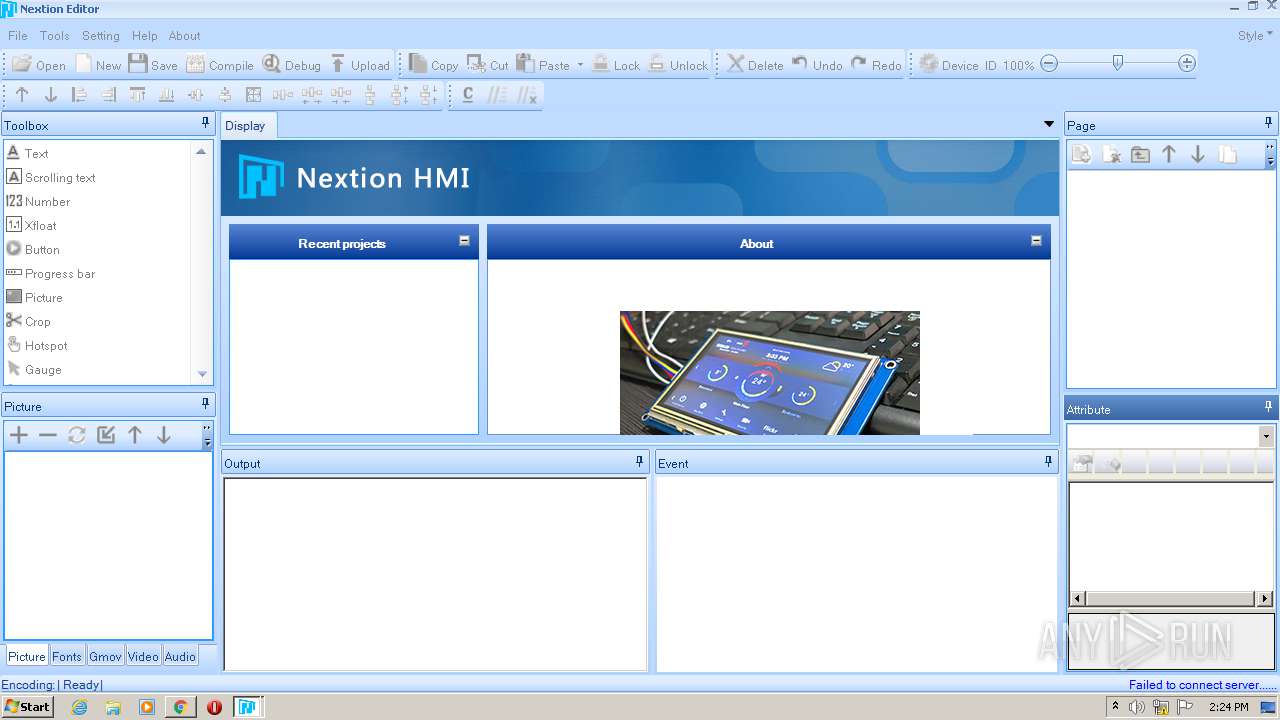Open the File menu

(x=18, y=35)
